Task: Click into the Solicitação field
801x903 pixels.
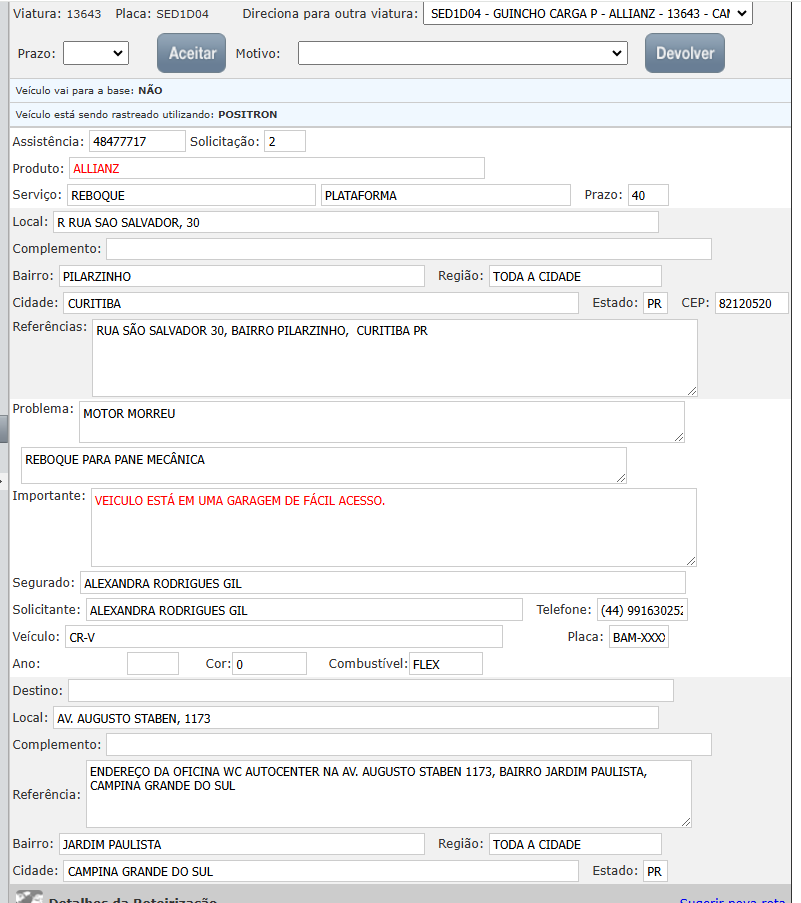Action: coord(285,141)
